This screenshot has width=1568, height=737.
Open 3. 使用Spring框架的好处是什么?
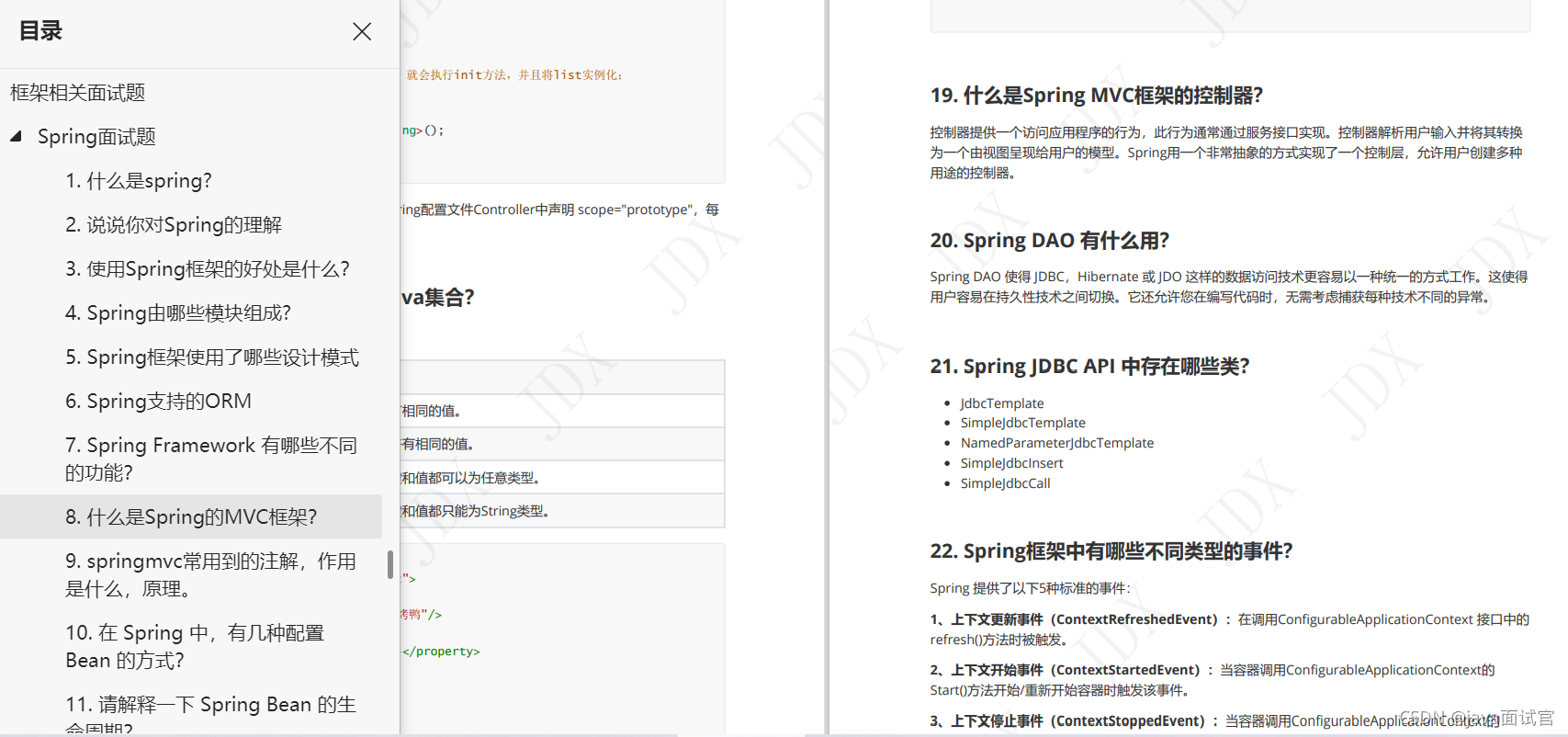[x=208, y=269]
